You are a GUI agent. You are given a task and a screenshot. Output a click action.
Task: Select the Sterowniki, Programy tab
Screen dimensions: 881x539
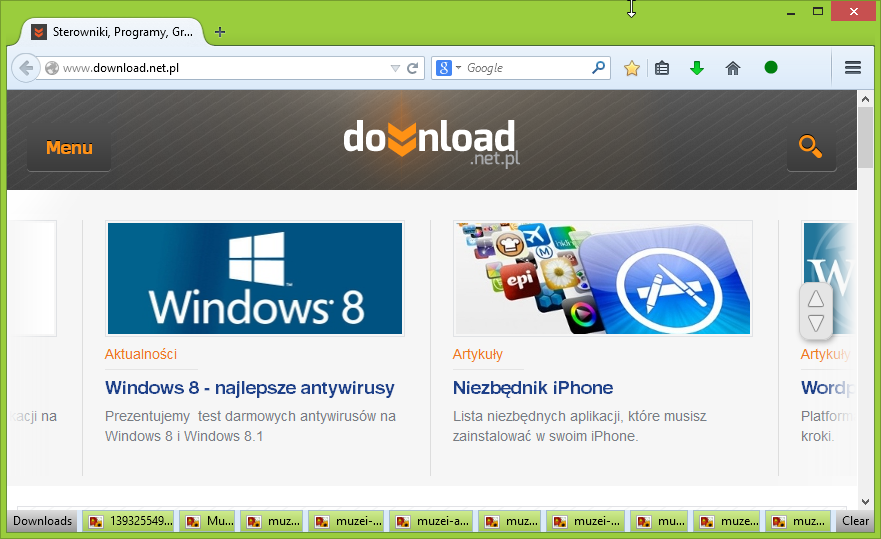click(113, 32)
